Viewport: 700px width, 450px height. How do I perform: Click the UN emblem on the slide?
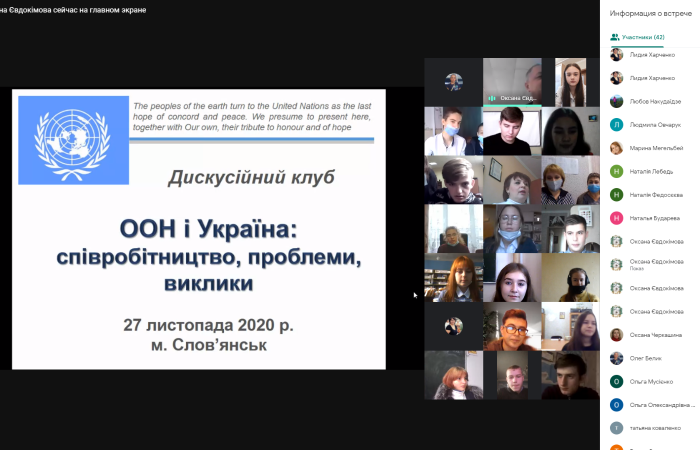(71, 135)
